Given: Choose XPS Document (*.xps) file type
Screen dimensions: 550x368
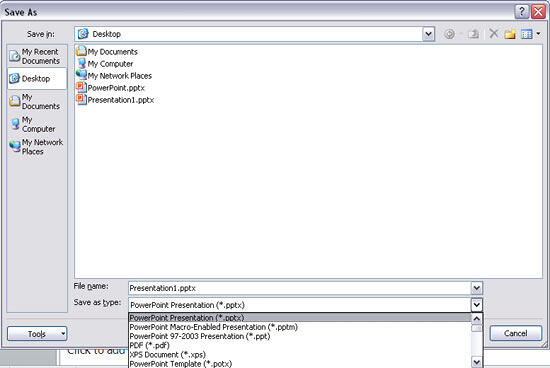Looking at the screenshot, I should click(300, 355).
